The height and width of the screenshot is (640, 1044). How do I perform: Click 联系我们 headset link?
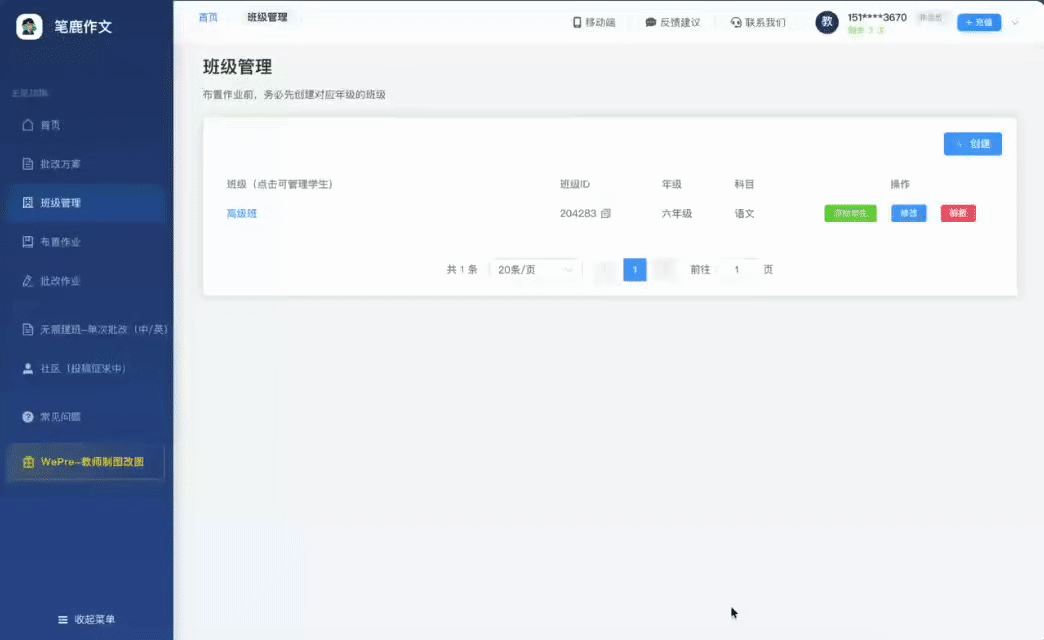[x=757, y=22]
